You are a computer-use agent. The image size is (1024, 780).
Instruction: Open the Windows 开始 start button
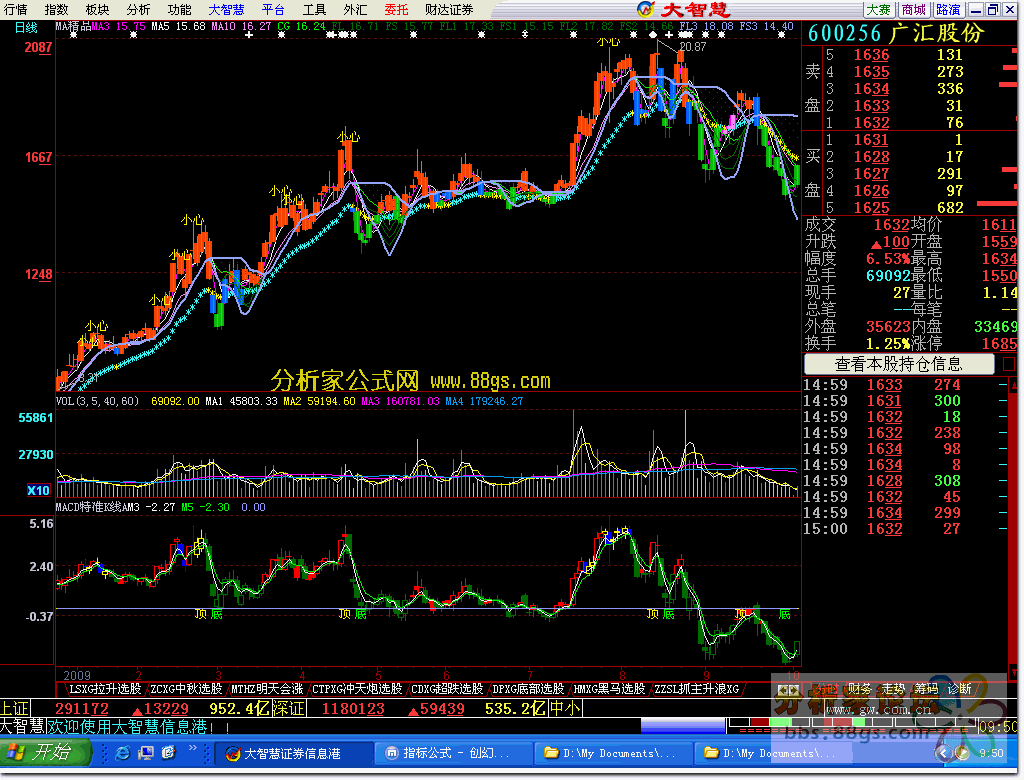pos(44,753)
